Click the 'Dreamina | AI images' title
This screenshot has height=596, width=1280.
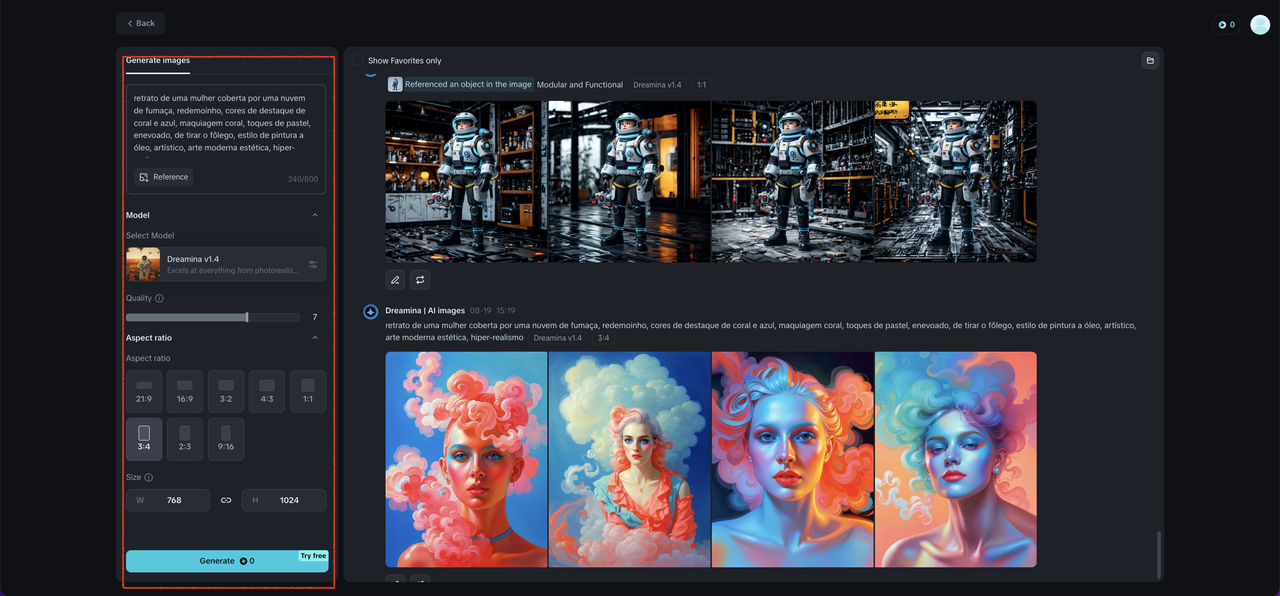[x=425, y=311]
